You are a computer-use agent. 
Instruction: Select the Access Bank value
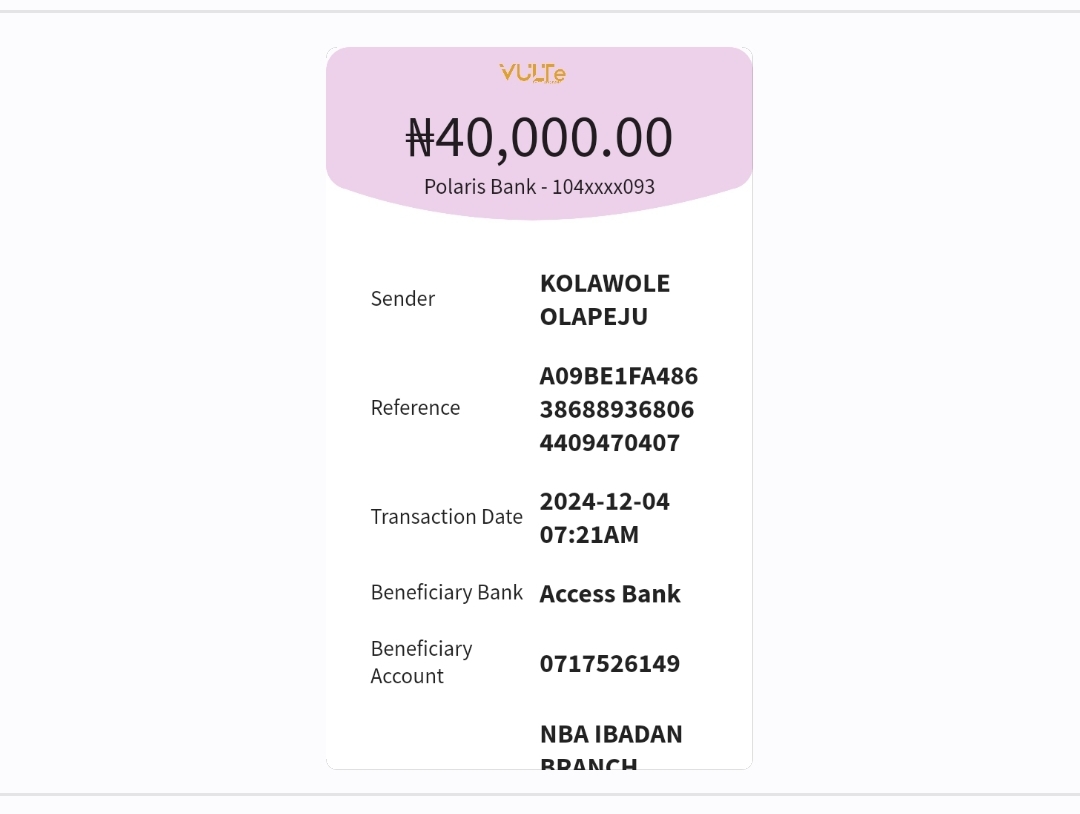pos(610,594)
